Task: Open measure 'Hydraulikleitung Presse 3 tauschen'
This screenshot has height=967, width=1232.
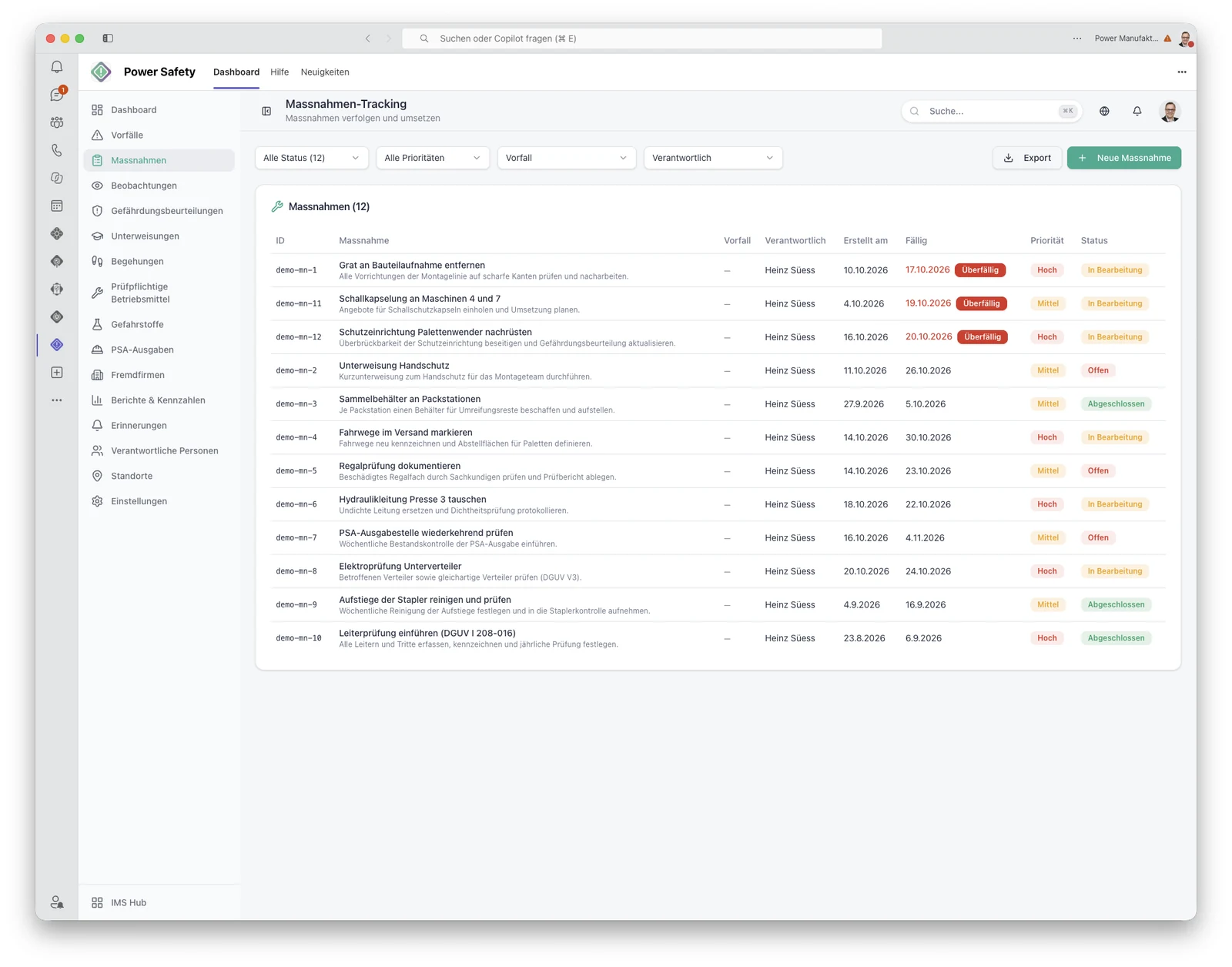Action: [413, 500]
